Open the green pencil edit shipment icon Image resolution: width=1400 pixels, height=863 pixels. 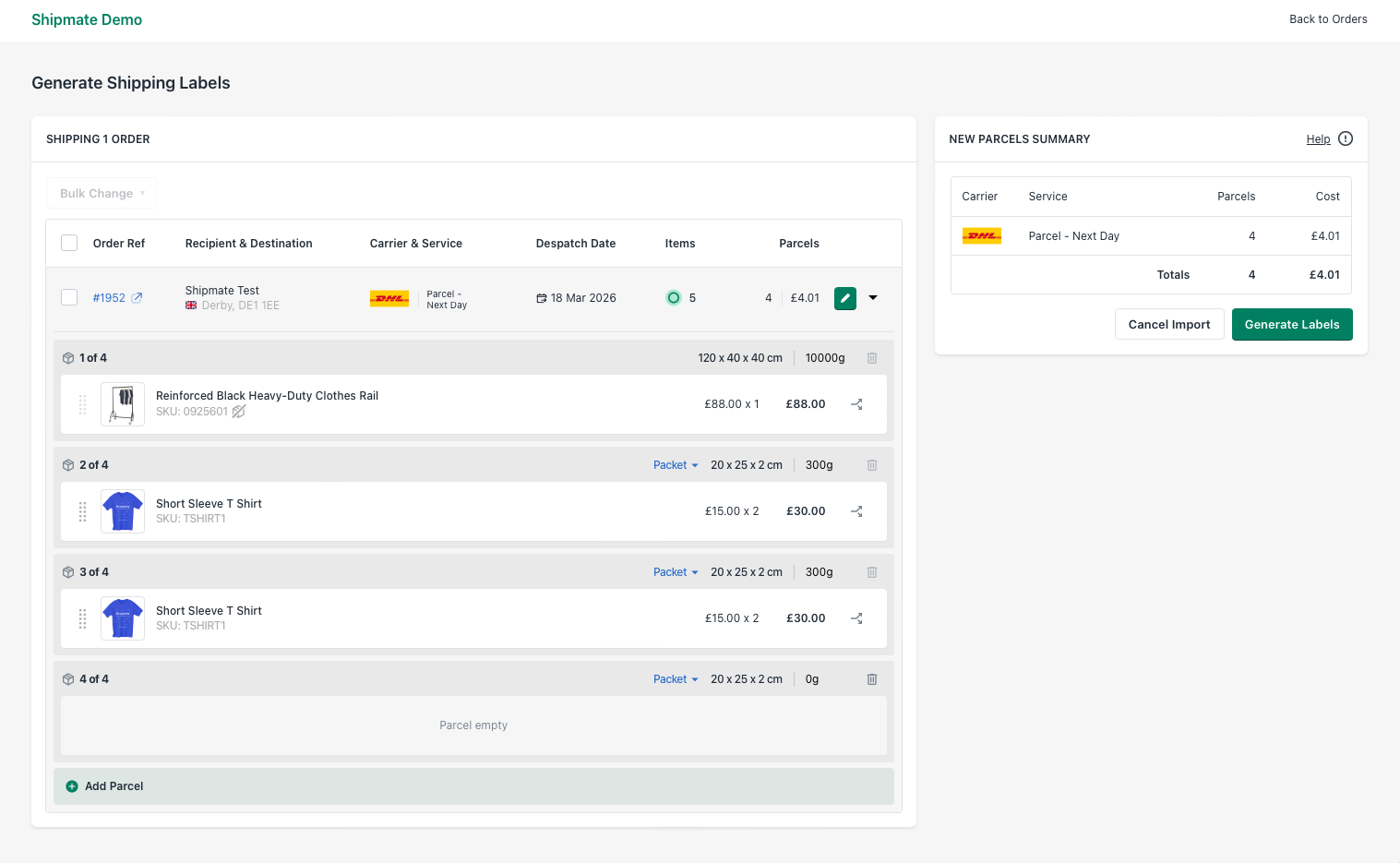844,297
